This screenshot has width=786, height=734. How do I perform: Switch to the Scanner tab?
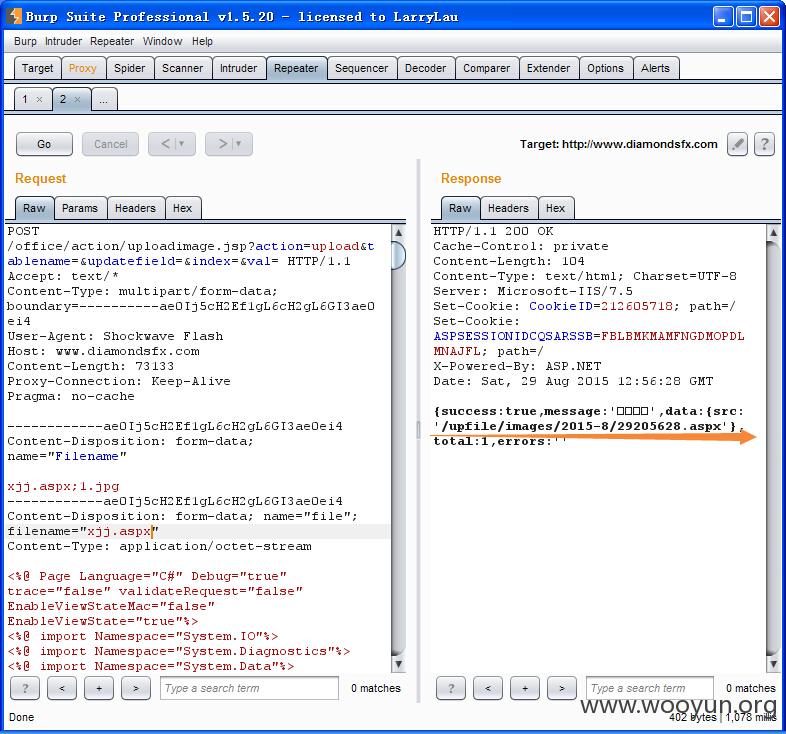pos(182,68)
